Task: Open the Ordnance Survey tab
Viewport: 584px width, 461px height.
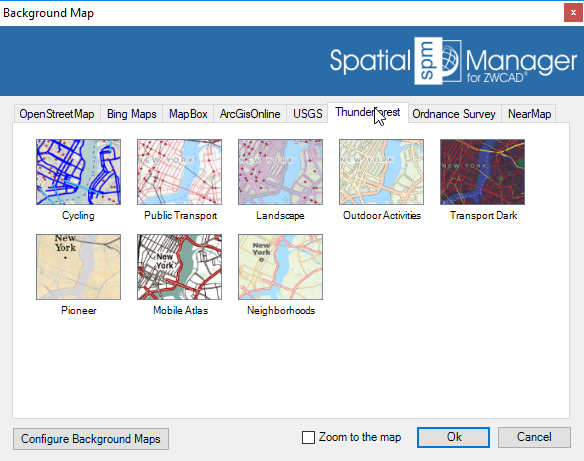Action: (x=454, y=114)
